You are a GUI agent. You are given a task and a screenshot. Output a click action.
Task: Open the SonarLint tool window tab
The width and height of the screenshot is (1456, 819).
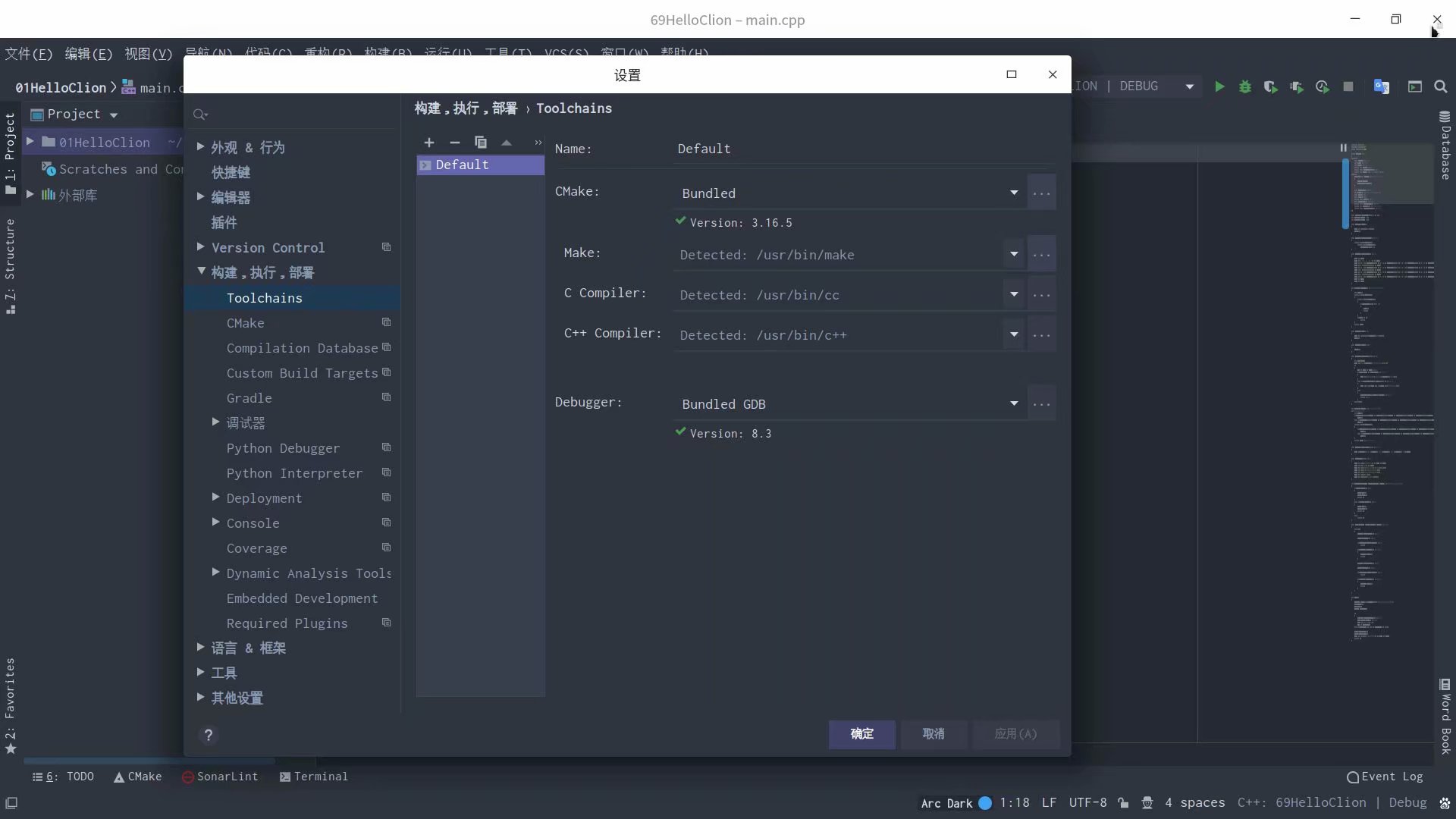(220, 777)
